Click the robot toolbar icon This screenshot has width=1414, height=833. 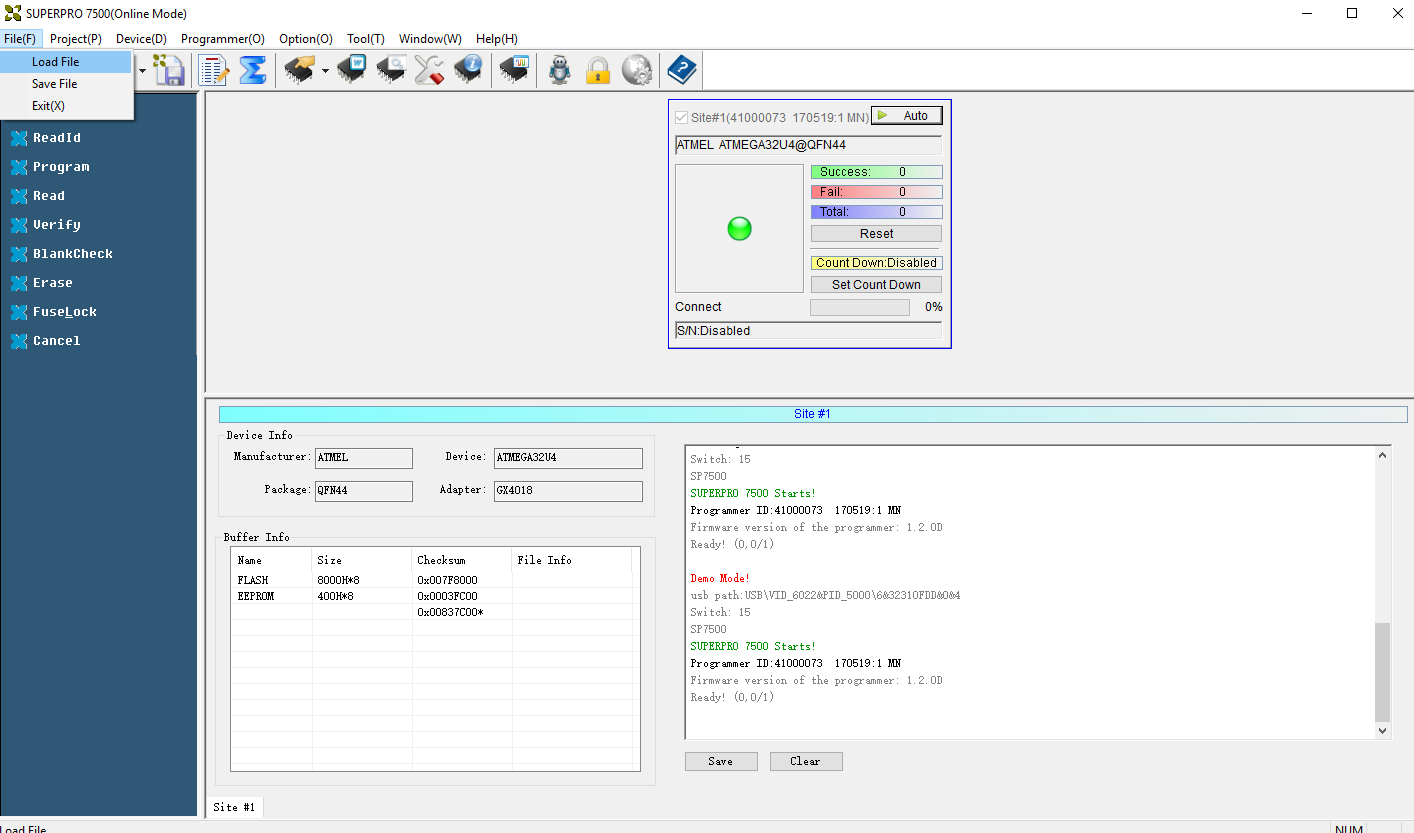pyautogui.click(x=560, y=70)
